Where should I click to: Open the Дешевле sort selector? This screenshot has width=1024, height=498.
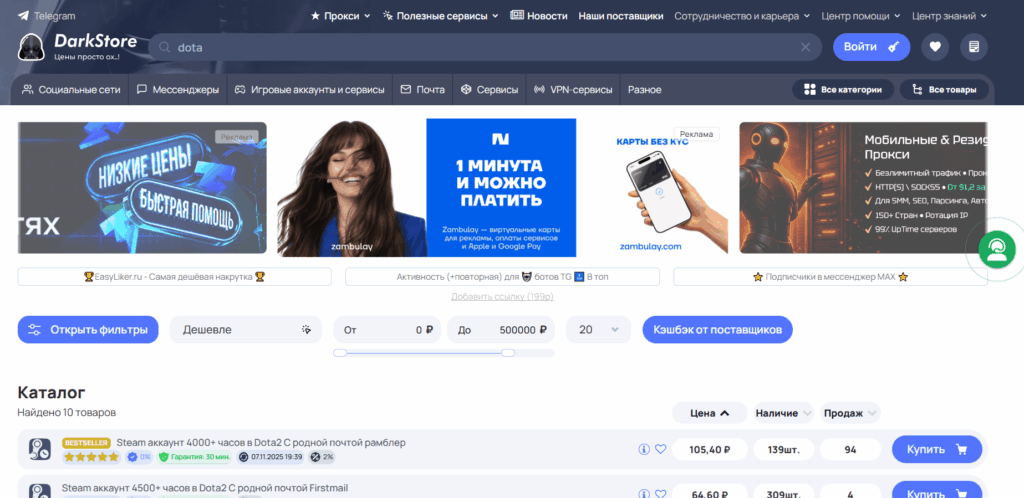(246, 330)
